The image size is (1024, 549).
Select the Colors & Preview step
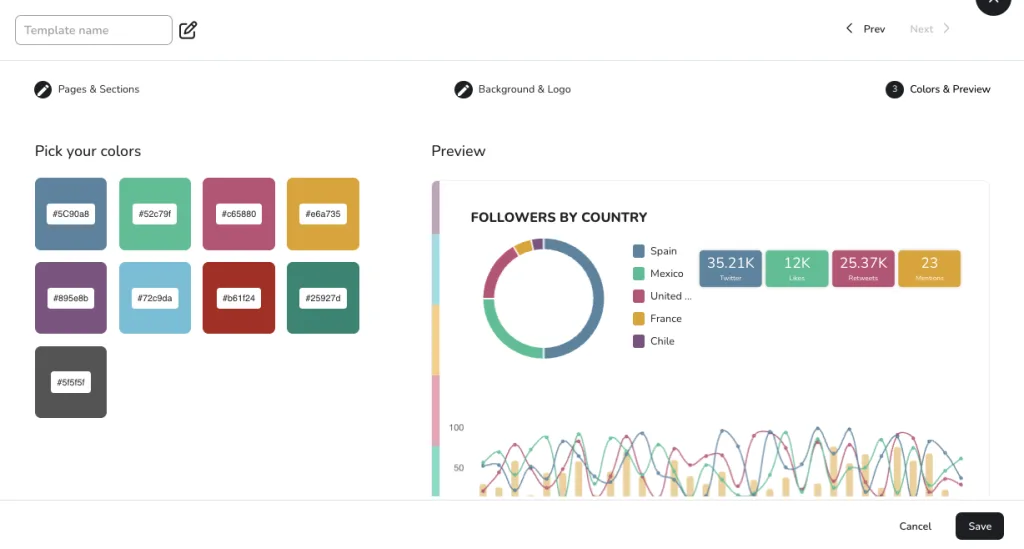[949, 89]
